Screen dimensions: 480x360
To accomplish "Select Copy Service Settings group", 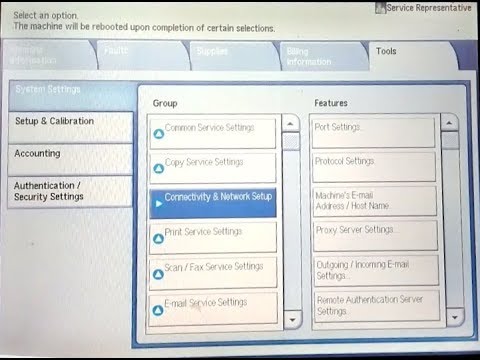I will pos(213,168).
